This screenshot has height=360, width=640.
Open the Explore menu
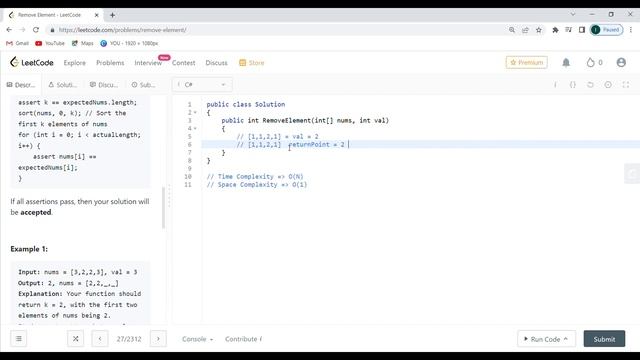coord(75,63)
